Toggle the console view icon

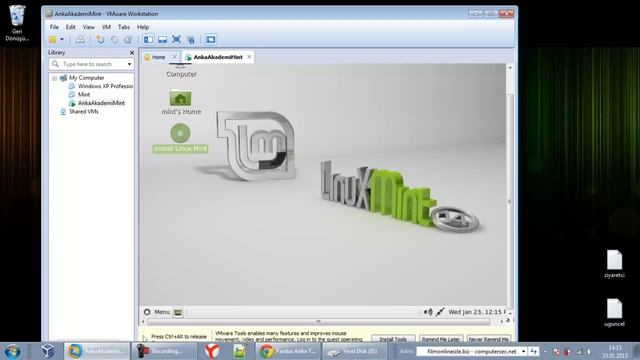point(211,40)
